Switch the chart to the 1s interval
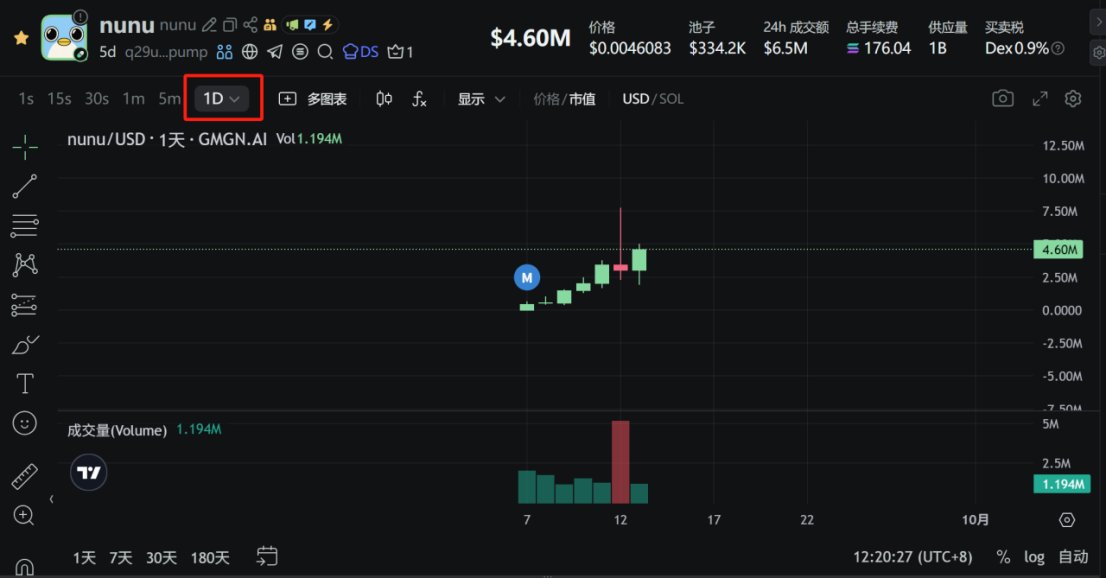1107x579 pixels. tap(26, 99)
